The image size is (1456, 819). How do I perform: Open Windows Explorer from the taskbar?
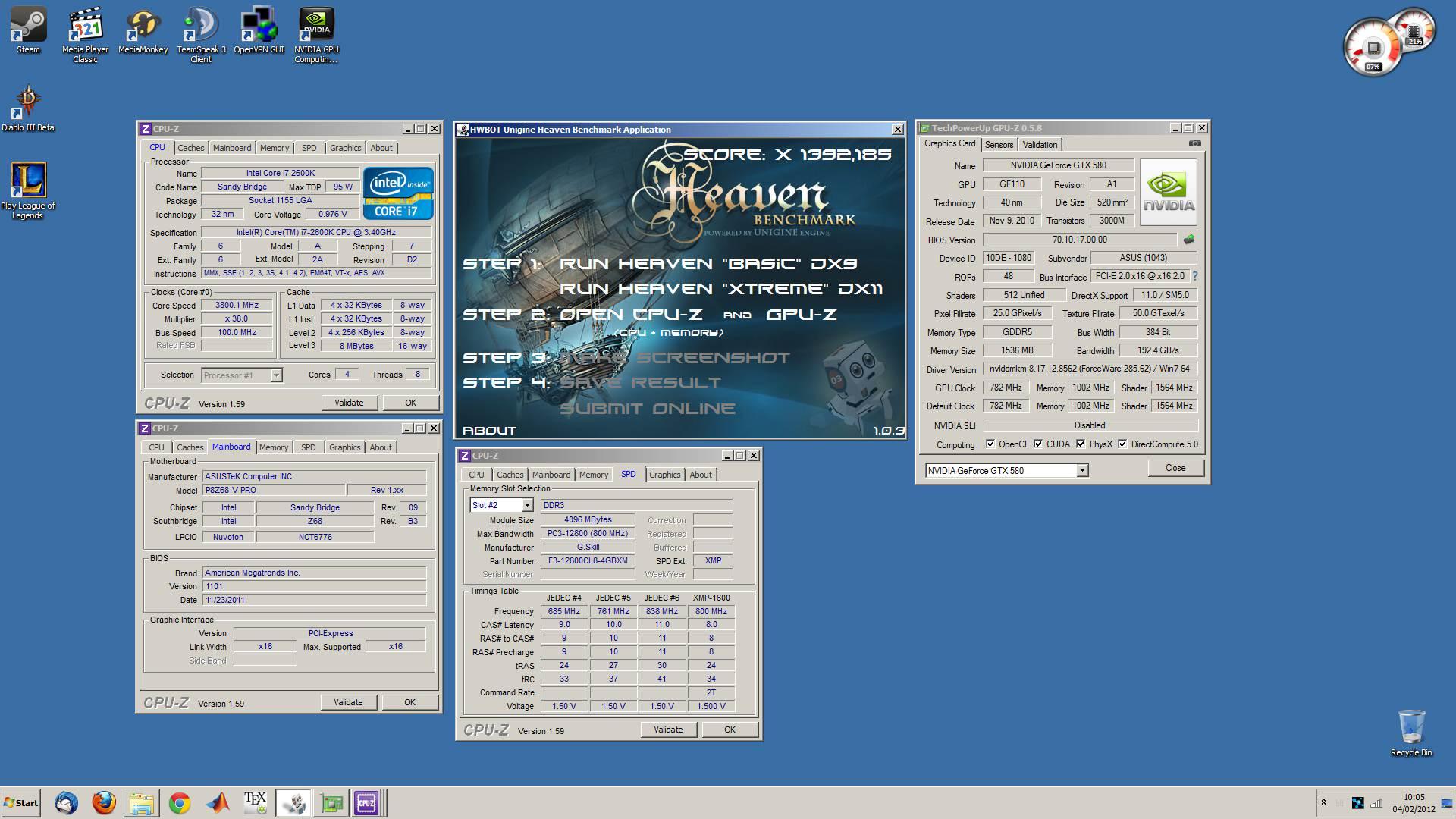pyautogui.click(x=142, y=802)
